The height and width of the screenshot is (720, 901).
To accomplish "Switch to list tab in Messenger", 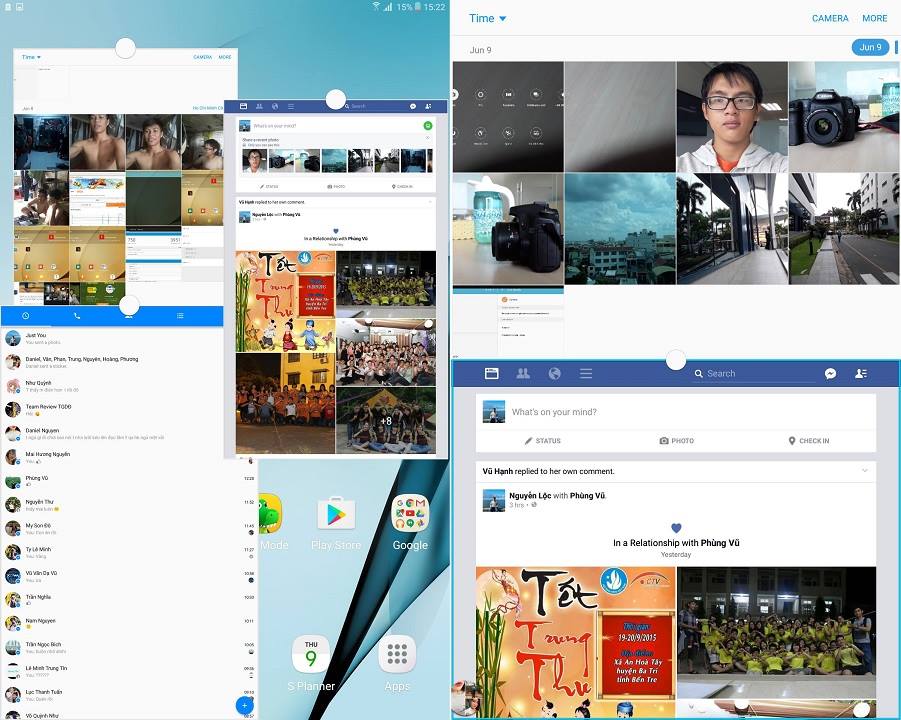I will (x=180, y=315).
